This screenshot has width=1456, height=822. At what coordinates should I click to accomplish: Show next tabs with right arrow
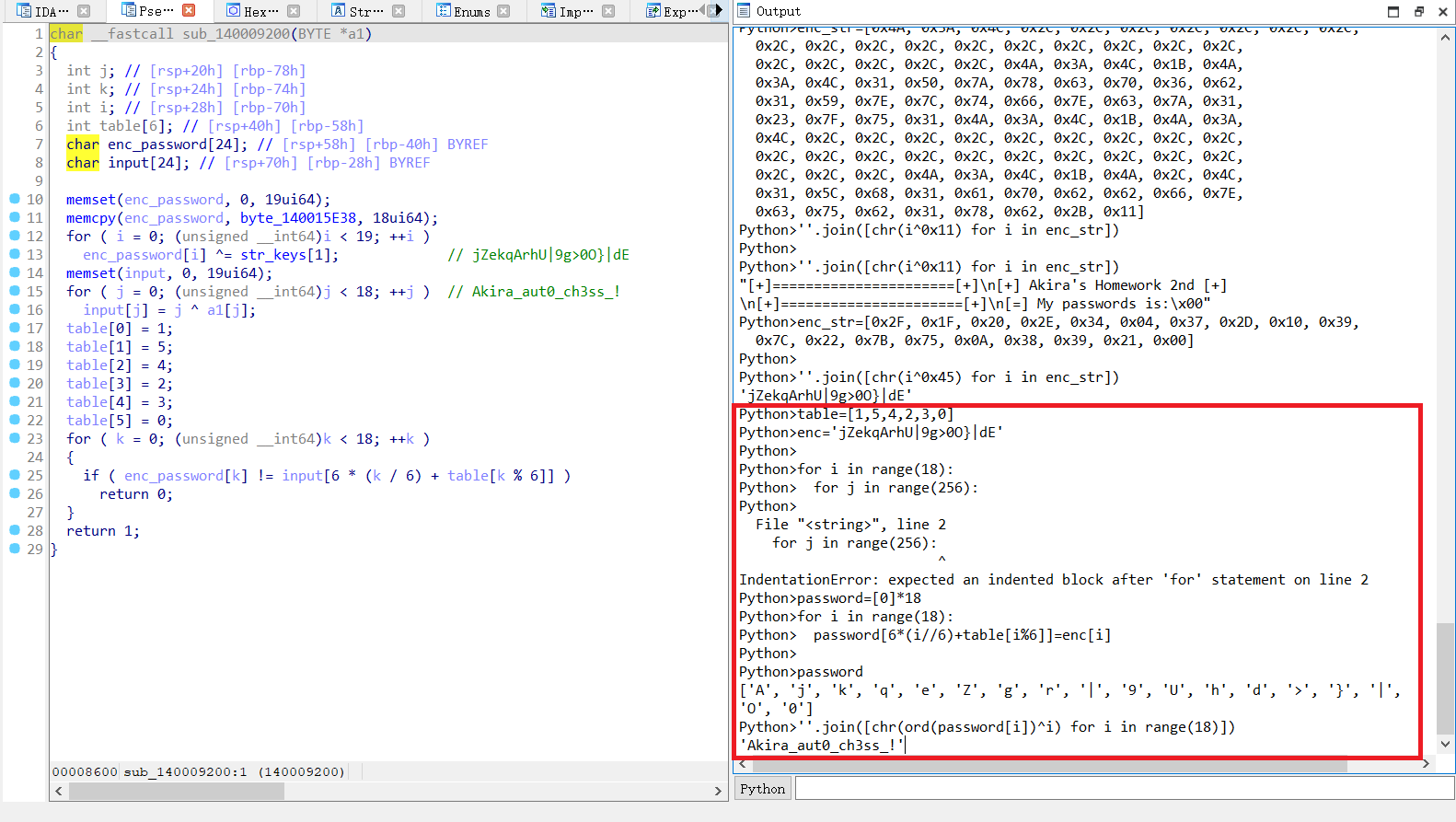click(720, 11)
